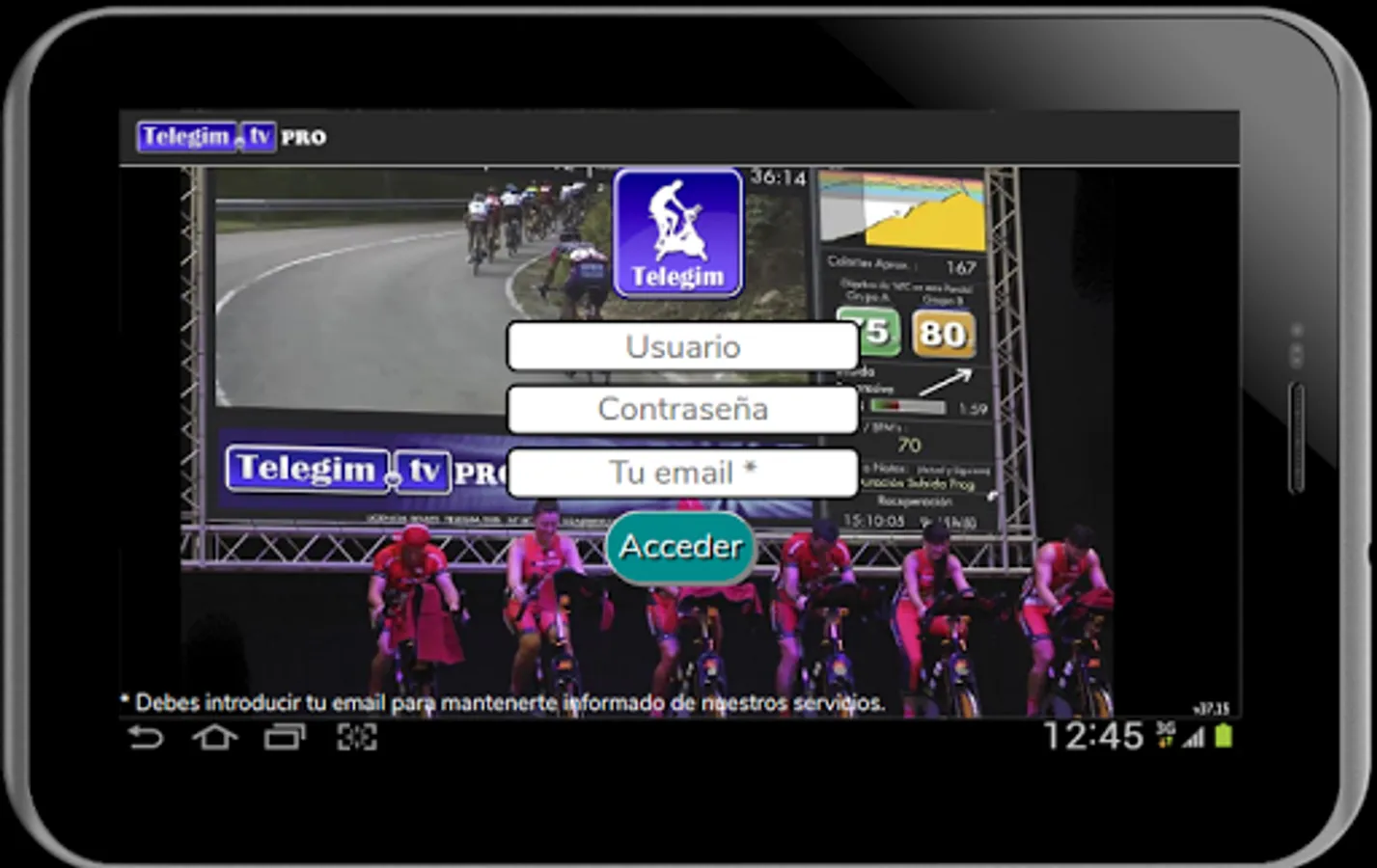Tap the signal strength indicator
The width and height of the screenshot is (1377, 868).
[1195, 739]
